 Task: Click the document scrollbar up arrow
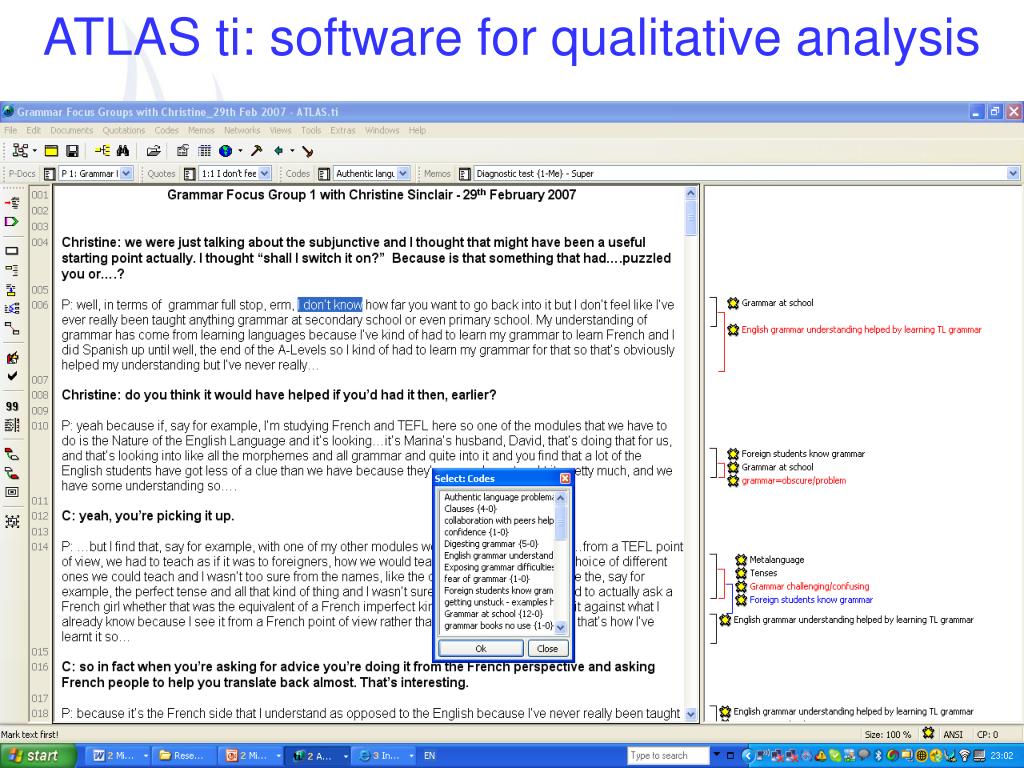click(691, 193)
